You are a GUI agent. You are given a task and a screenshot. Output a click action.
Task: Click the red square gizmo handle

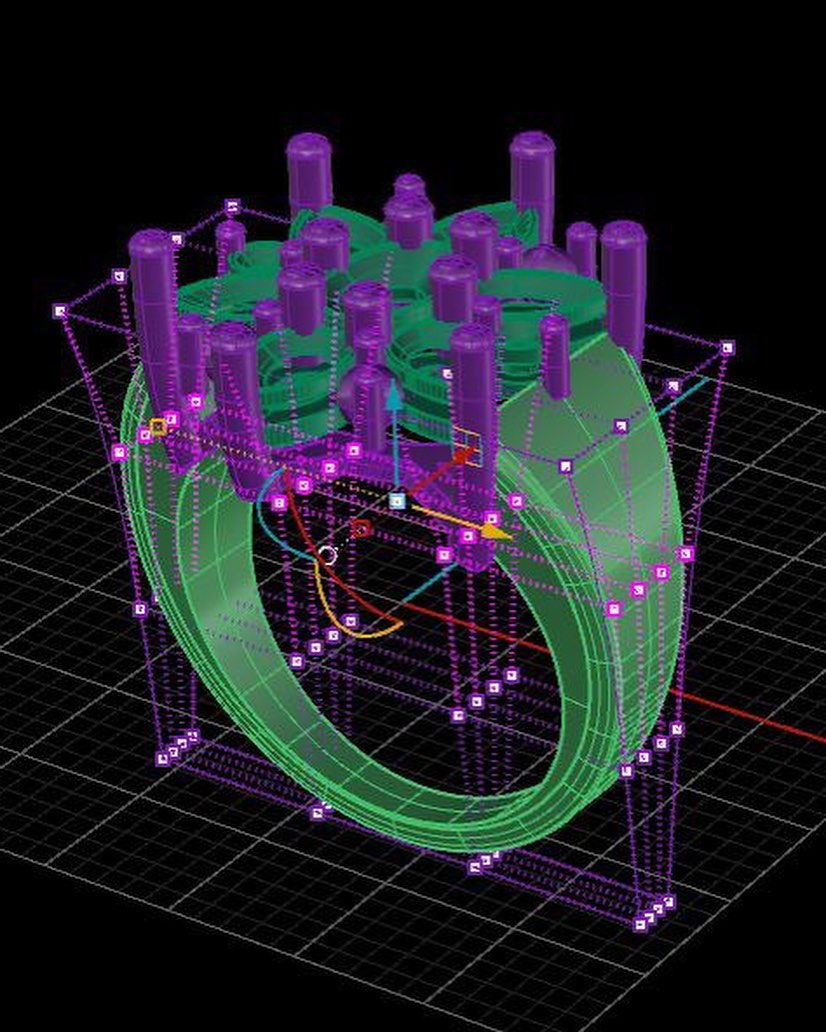tap(361, 529)
